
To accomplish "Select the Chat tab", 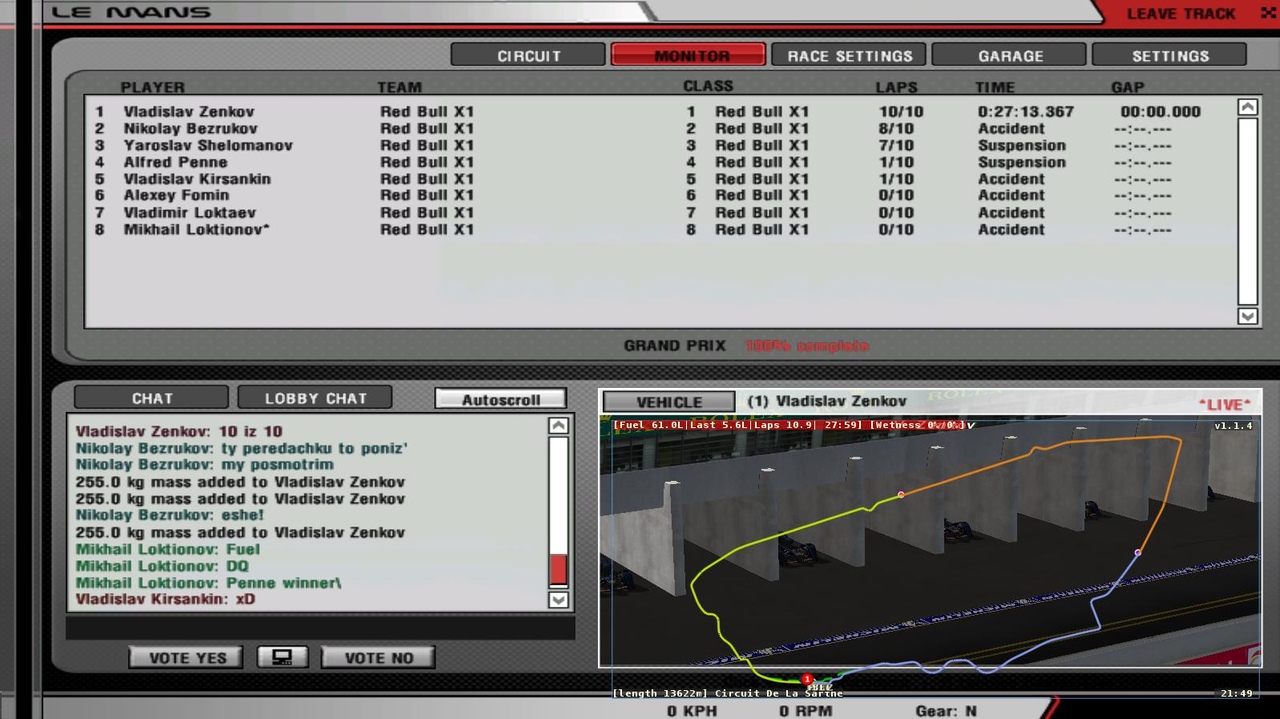I will (152, 398).
